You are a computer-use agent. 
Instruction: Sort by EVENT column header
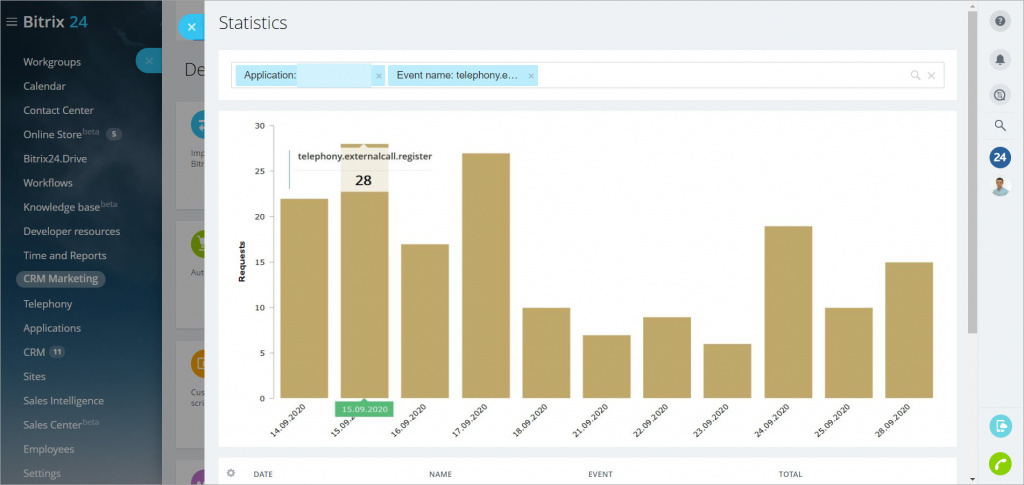600,475
